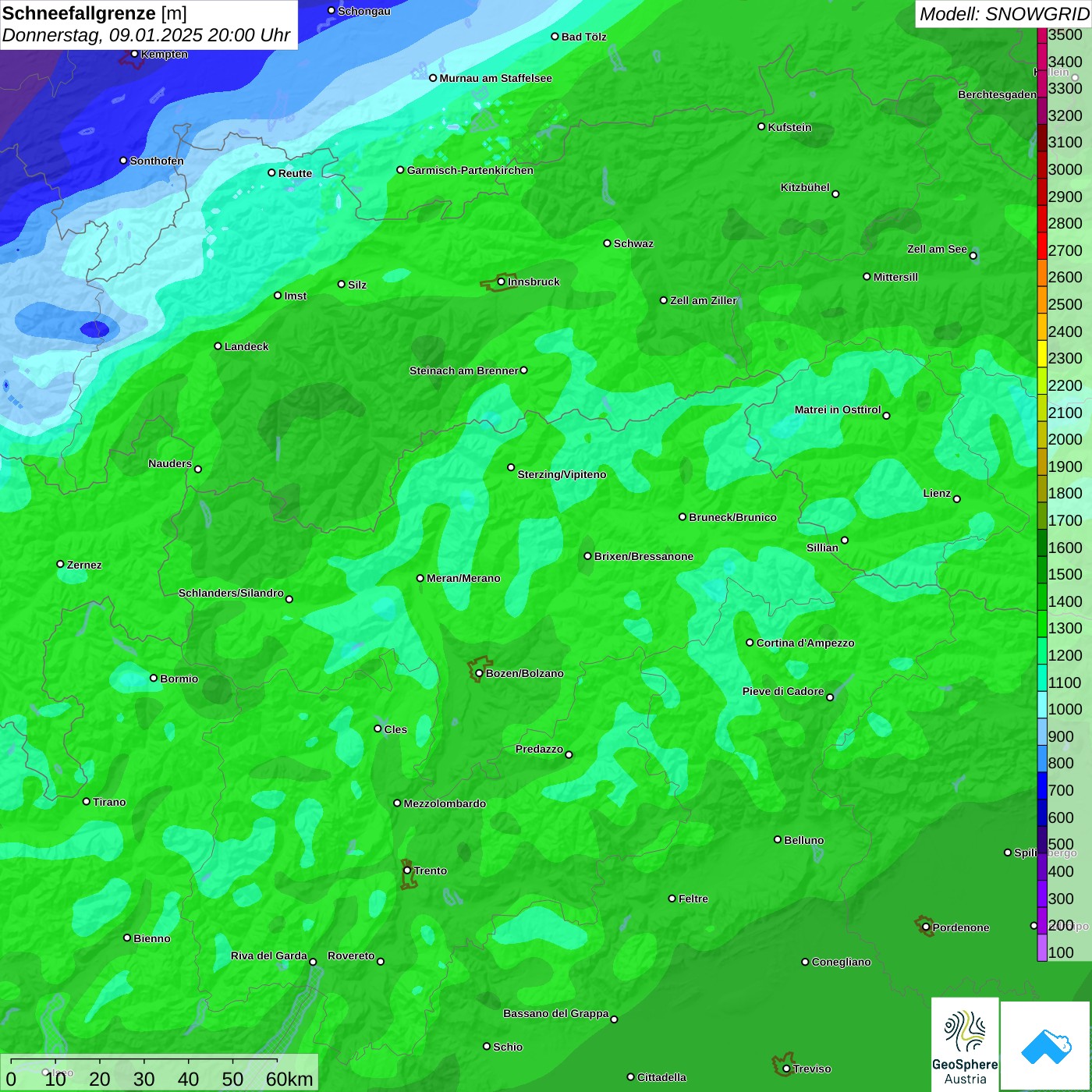Click the Murnau am Staffelsee label

(496, 78)
